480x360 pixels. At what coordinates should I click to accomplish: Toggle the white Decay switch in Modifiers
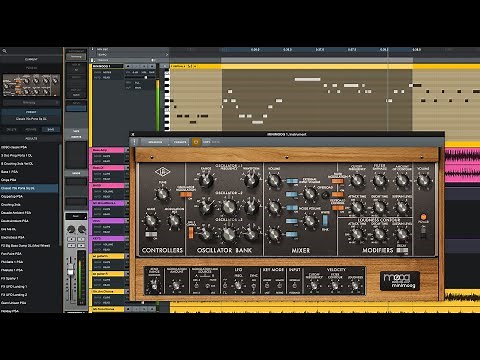[x=402, y=250]
